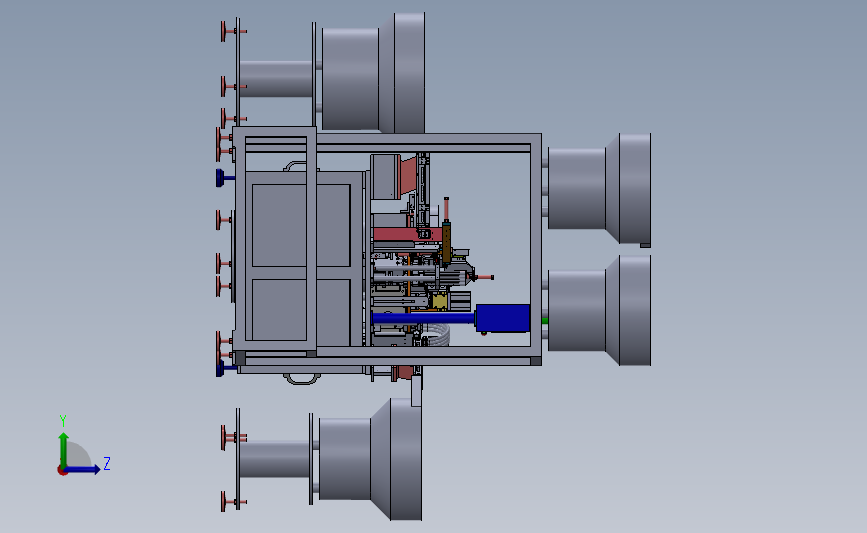Click the green Y axis arrow of the triad
The height and width of the screenshot is (533, 867).
coord(64,450)
